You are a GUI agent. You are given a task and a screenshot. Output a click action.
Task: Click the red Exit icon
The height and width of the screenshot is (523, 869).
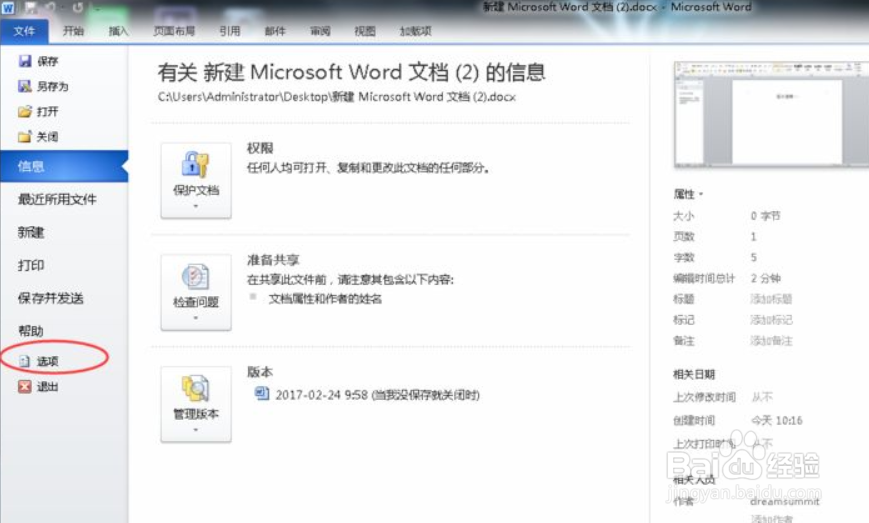click(x=24, y=386)
